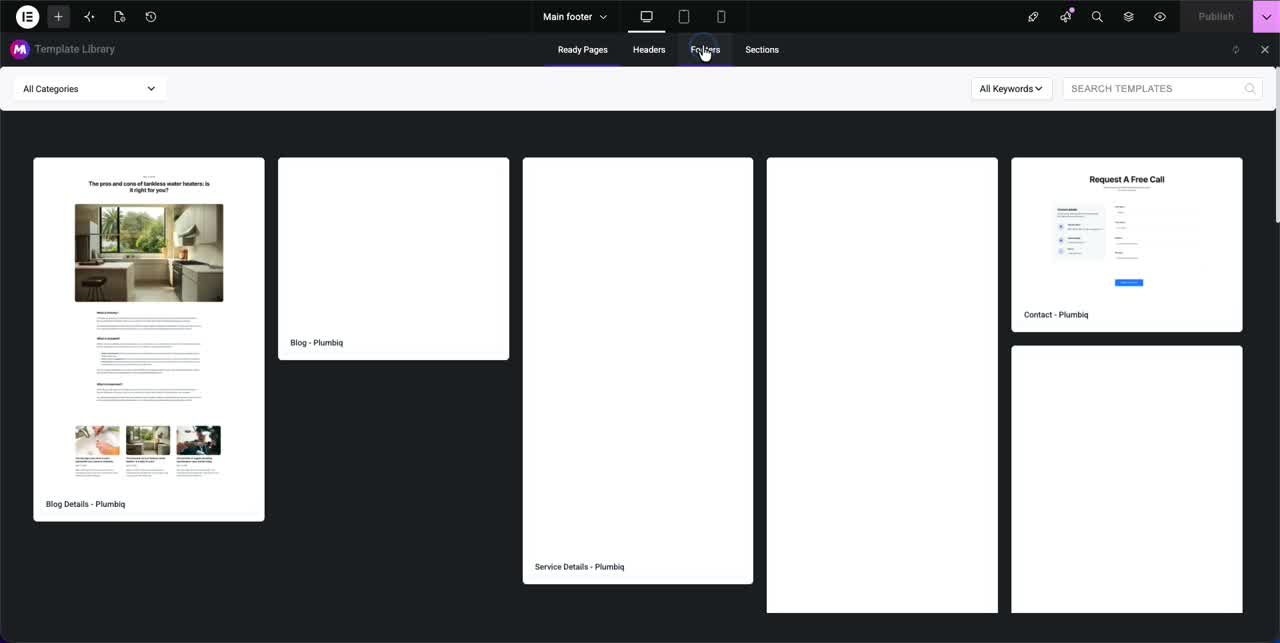Open the Structure layers icon
1280x643 pixels.
tap(1128, 17)
